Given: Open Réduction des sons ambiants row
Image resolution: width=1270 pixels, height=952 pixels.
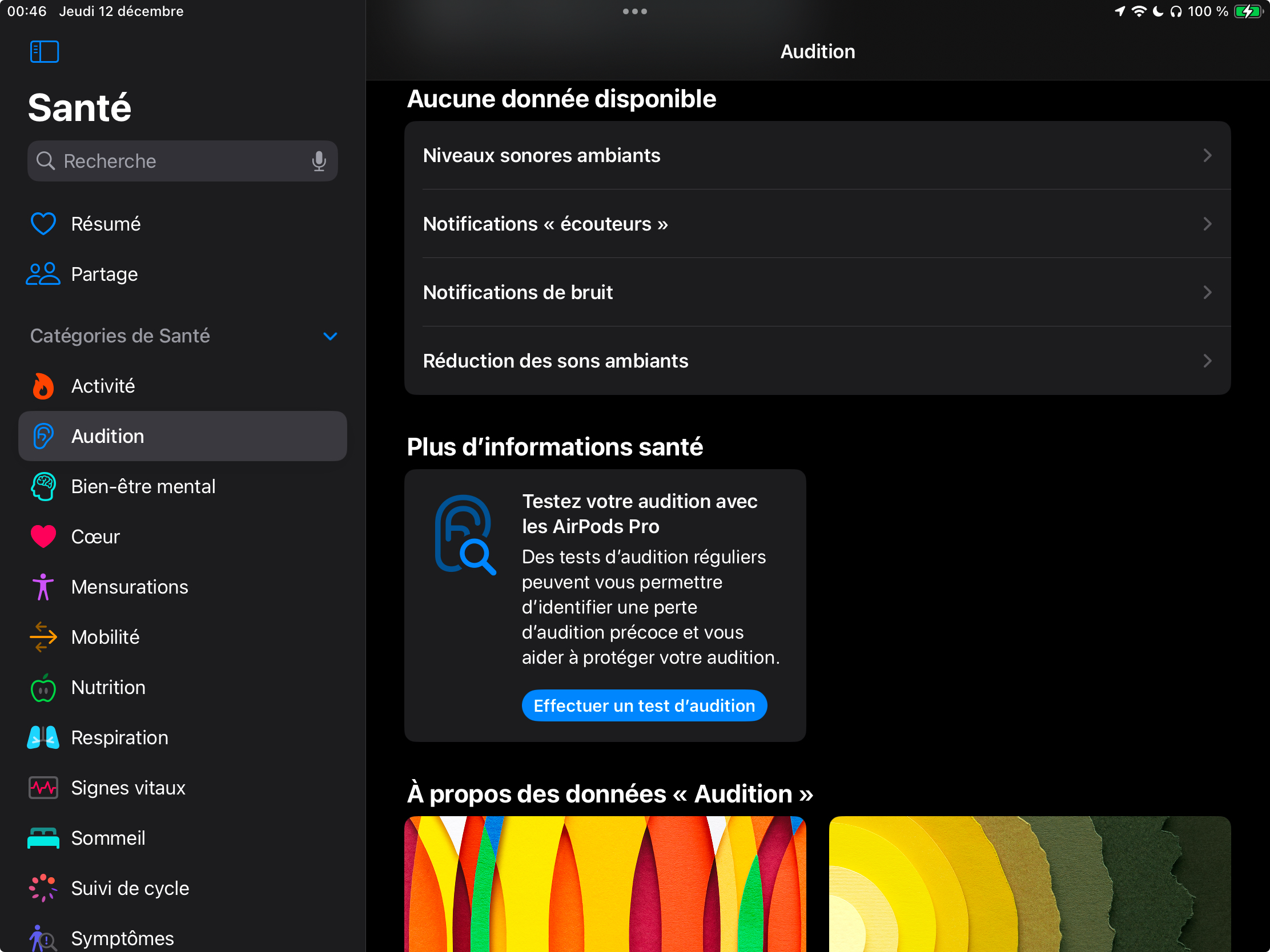Looking at the screenshot, I should 817,361.
